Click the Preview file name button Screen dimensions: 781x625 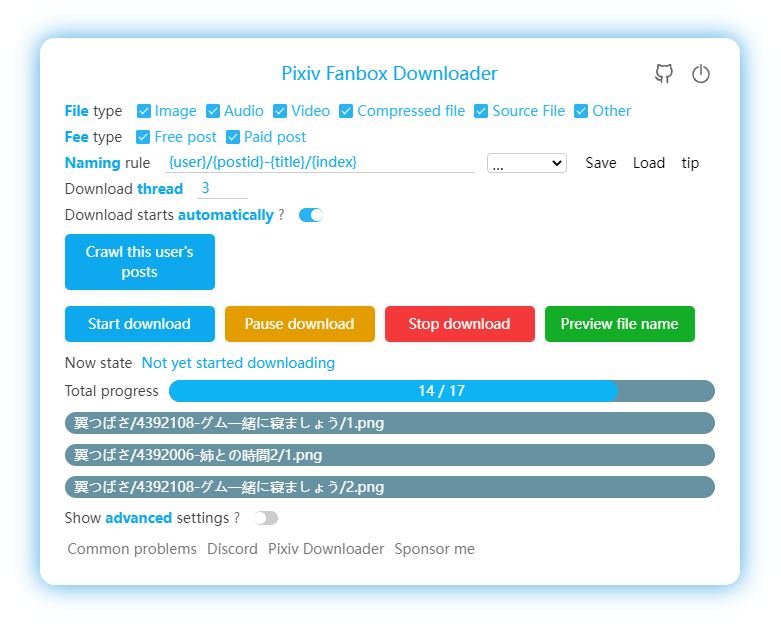tap(620, 324)
